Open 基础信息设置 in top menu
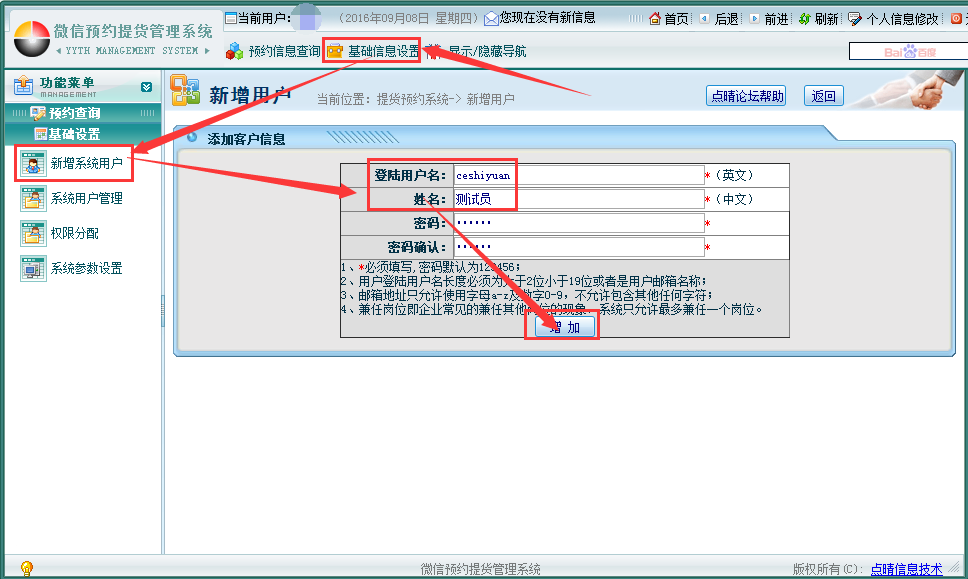This screenshot has width=968, height=579. 373,51
